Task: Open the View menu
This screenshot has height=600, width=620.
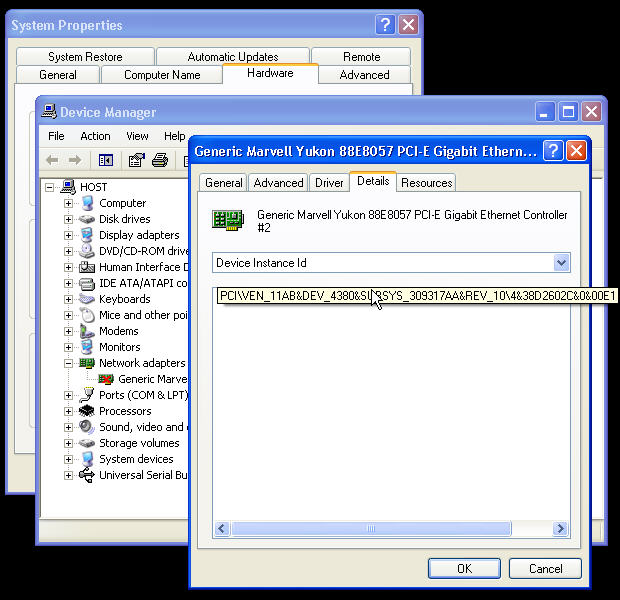Action: (x=137, y=136)
